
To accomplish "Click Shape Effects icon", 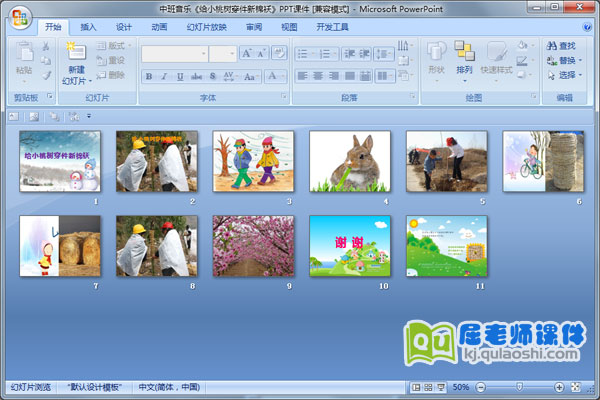I will [x=524, y=75].
